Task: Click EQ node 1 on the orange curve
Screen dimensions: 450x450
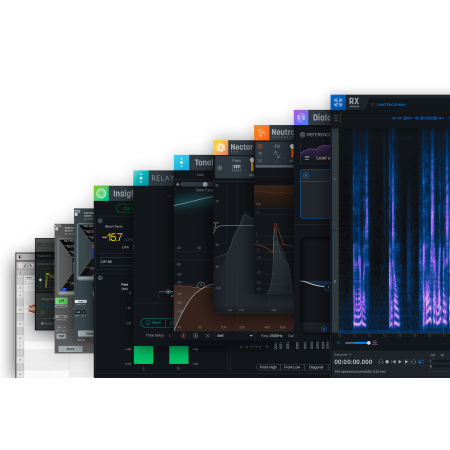Action: click(201, 285)
